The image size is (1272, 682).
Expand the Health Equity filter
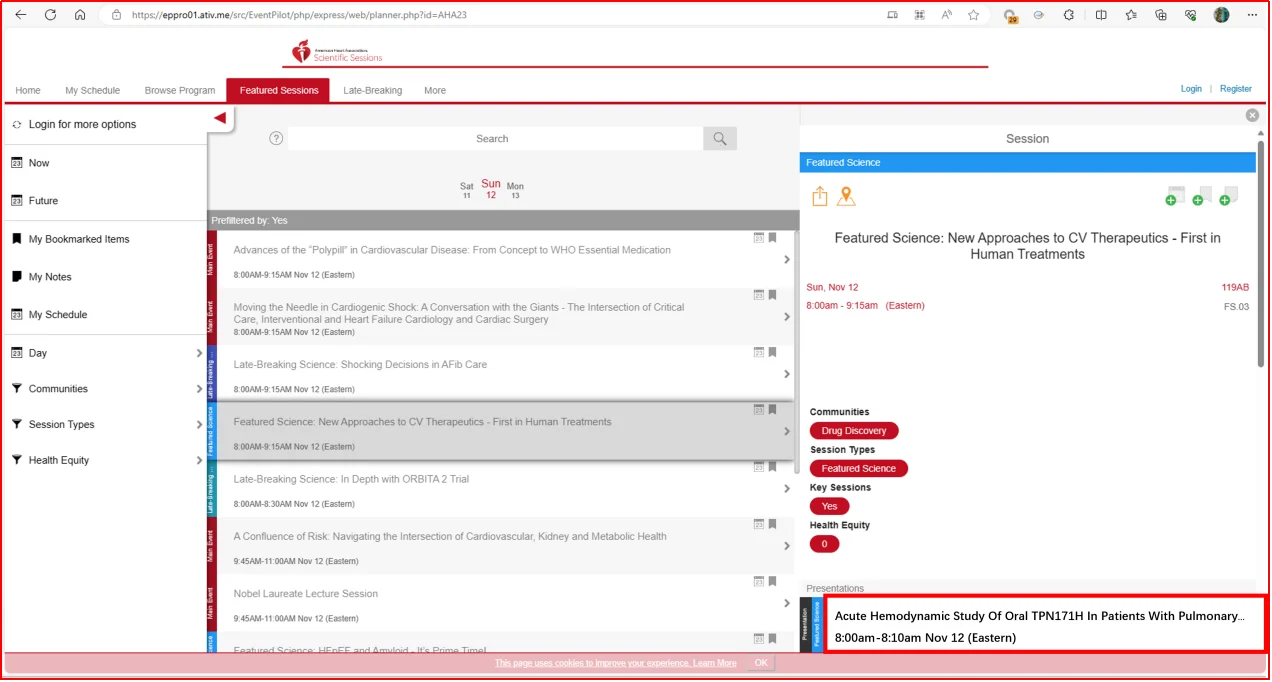(199, 461)
